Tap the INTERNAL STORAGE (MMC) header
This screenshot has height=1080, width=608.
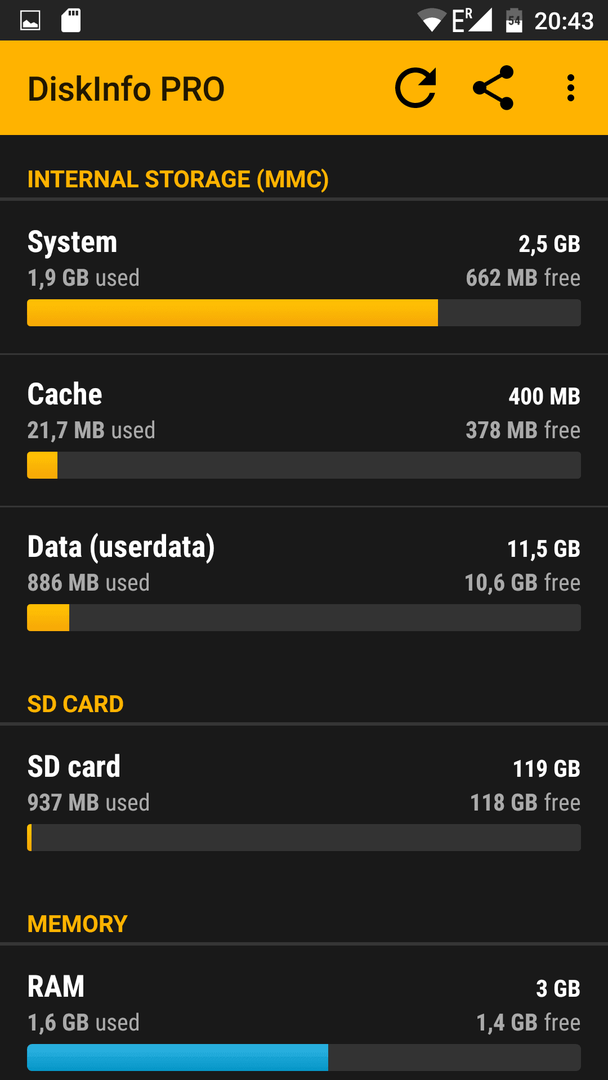[178, 180]
